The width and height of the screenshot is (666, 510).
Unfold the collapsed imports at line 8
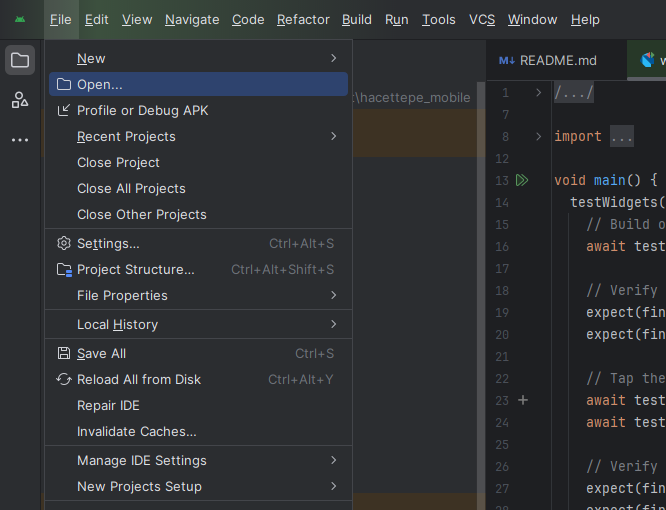(539, 137)
